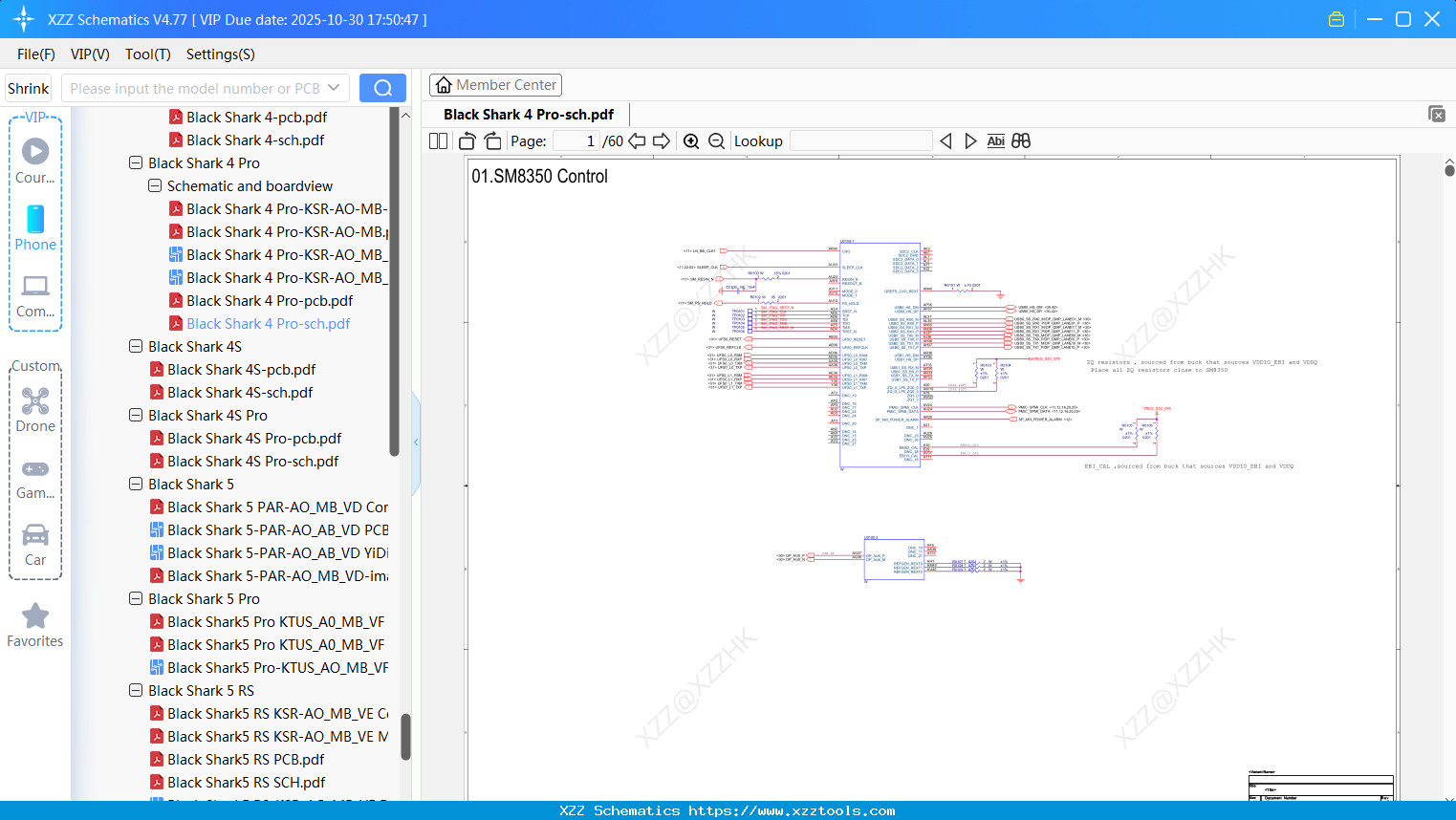
Task: Click the Lookup text field
Action: [860, 141]
